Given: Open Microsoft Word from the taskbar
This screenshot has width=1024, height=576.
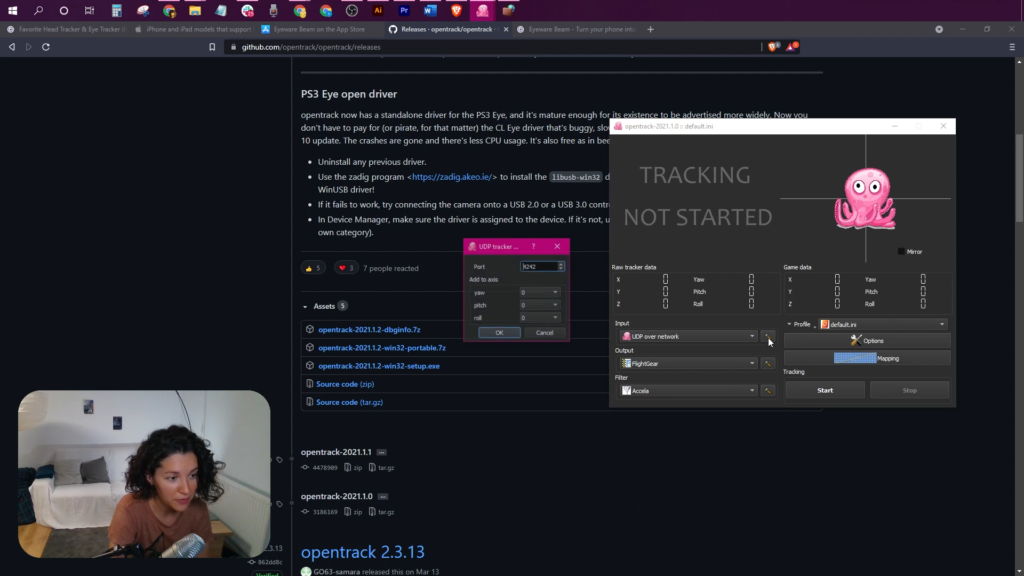Looking at the screenshot, I should pyautogui.click(x=430, y=10).
